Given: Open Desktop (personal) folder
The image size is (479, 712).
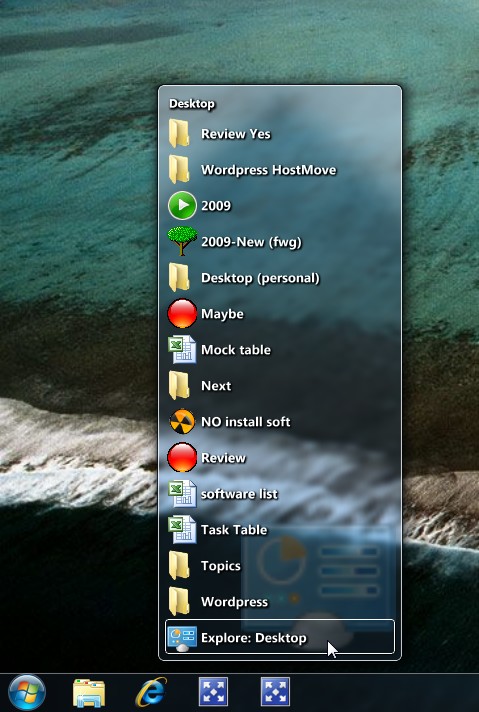Looking at the screenshot, I should click(x=280, y=278).
